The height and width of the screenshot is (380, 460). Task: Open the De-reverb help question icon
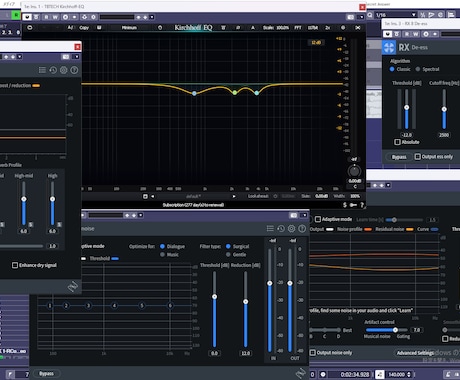click(74, 70)
